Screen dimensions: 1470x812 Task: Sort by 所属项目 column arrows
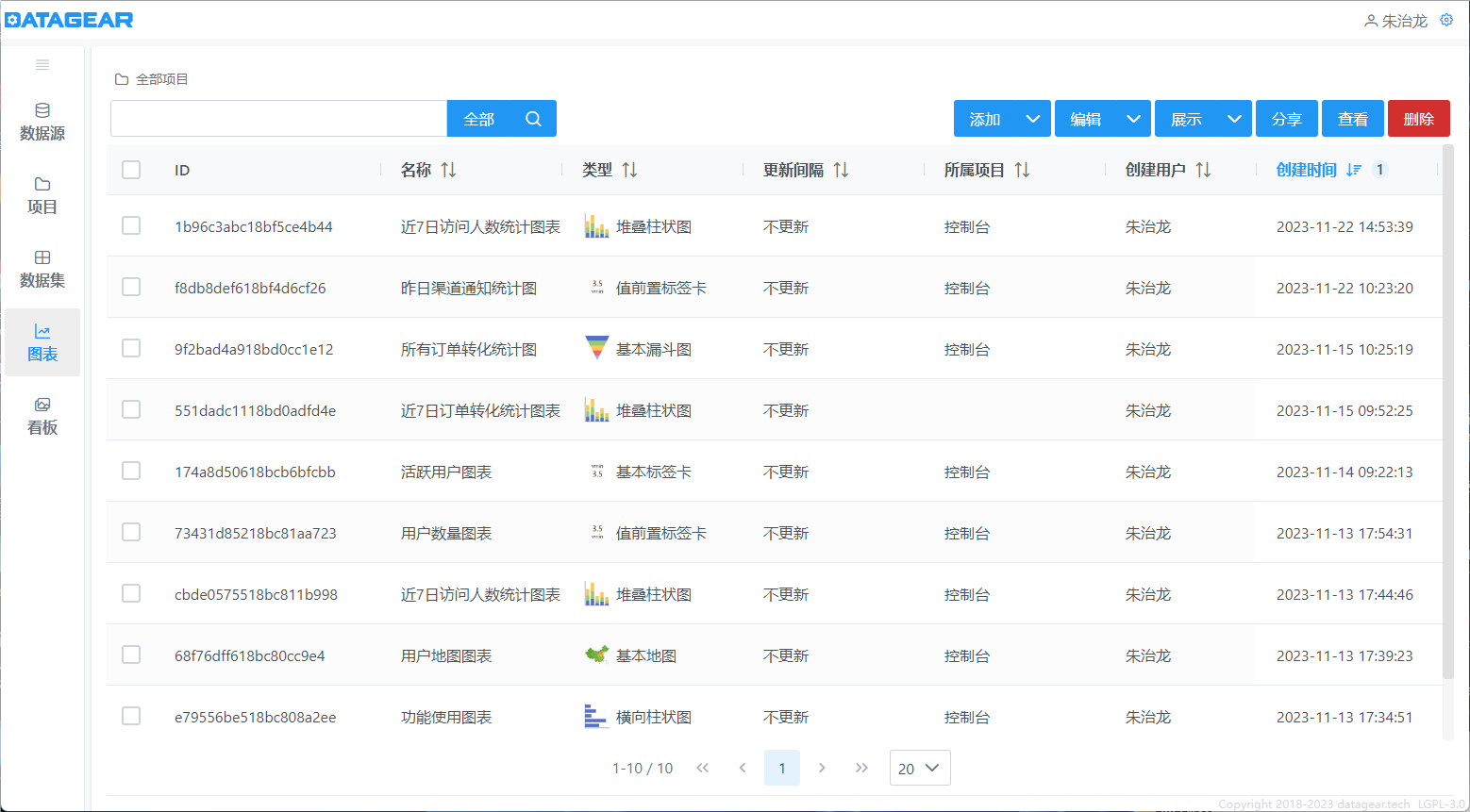coord(1022,170)
